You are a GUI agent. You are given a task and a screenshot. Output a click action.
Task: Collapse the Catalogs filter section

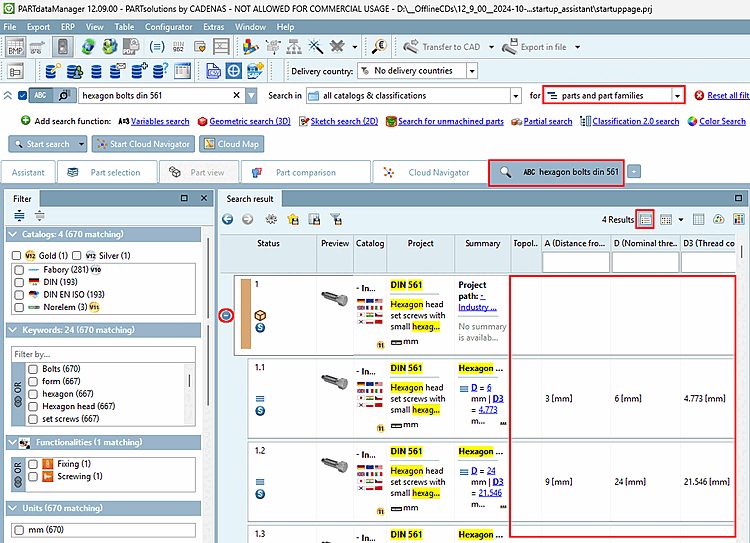point(13,234)
